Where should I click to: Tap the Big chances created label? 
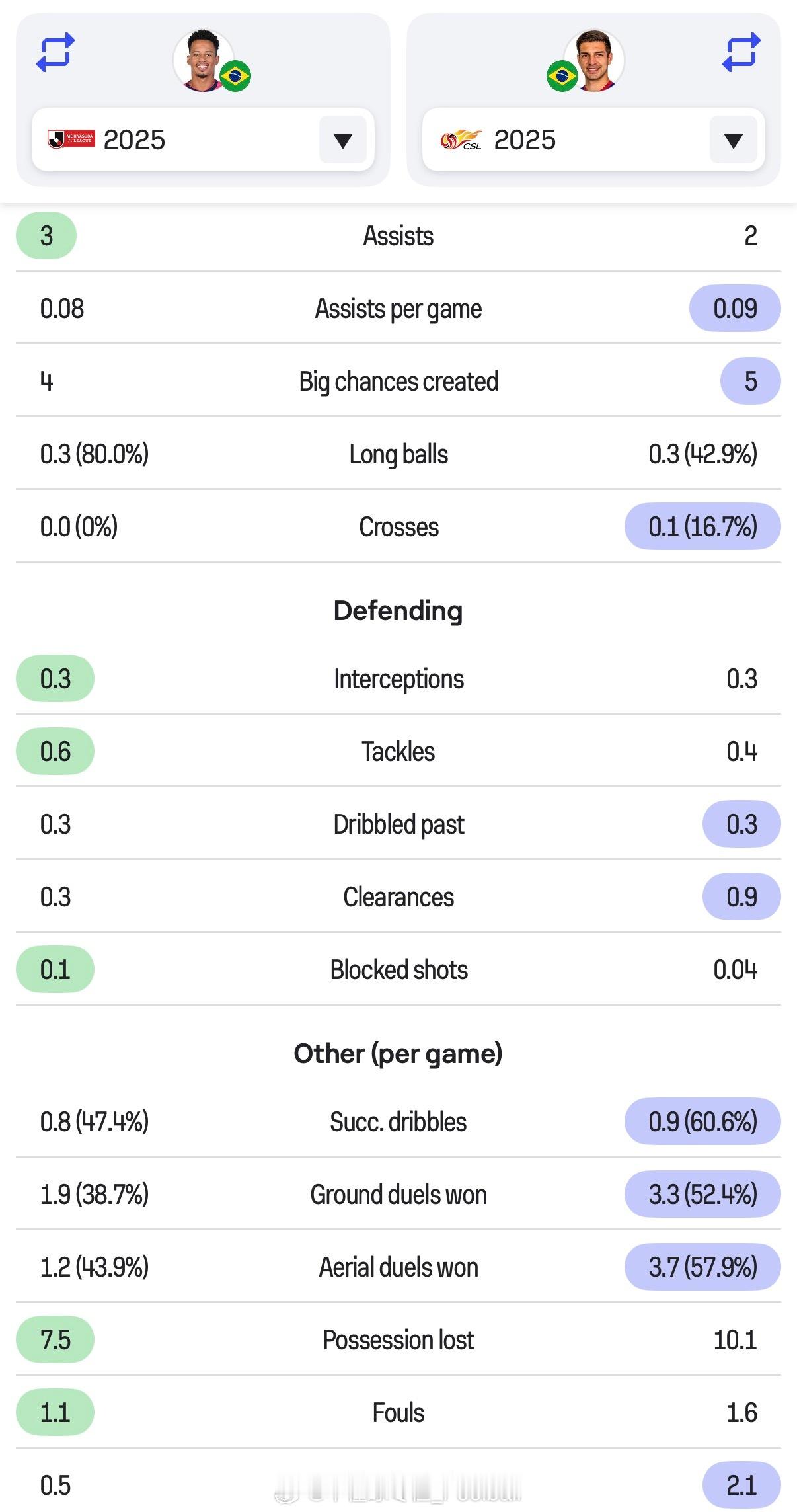[398, 381]
